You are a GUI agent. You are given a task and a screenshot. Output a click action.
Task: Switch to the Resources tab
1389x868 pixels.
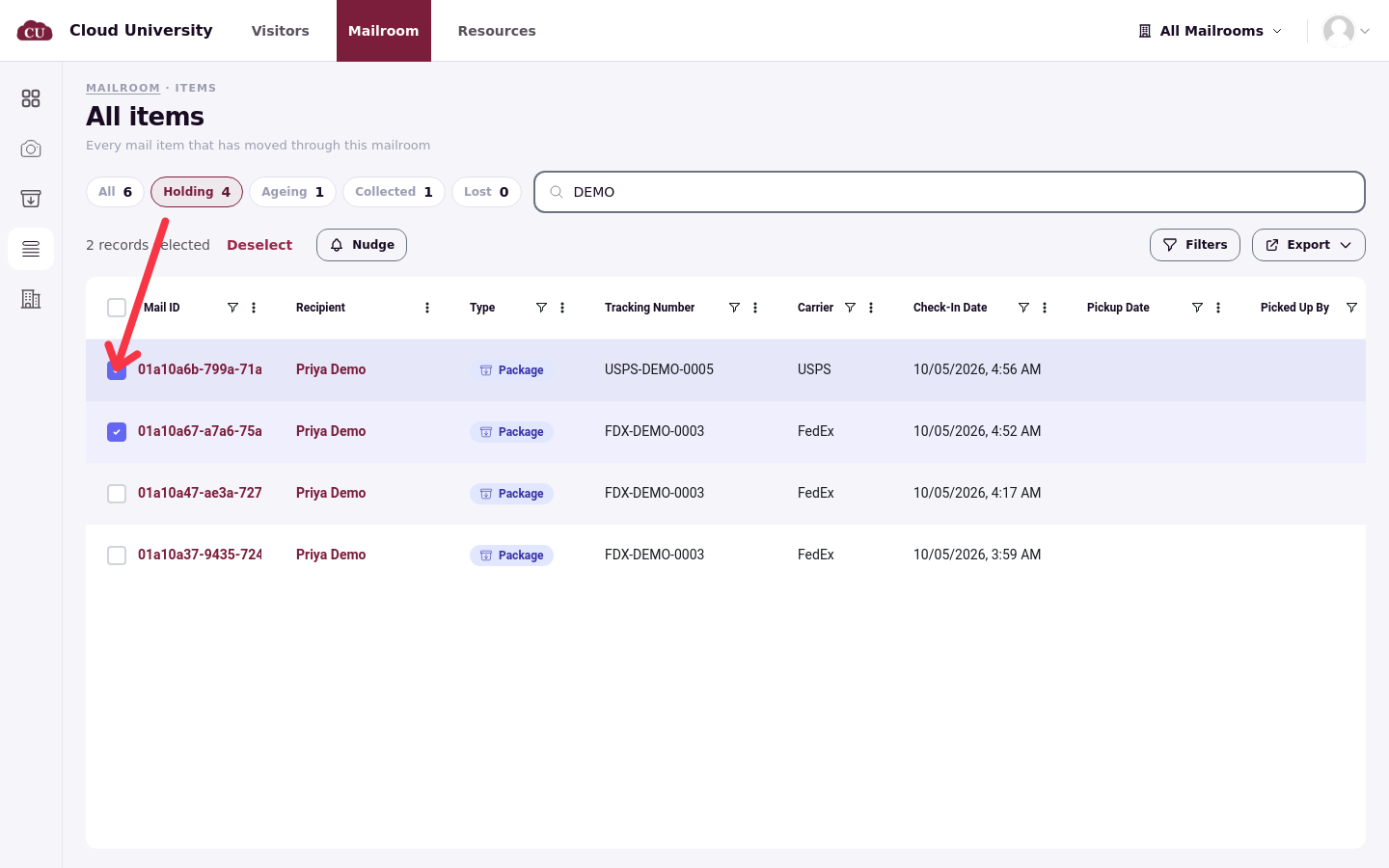tap(497, 31)
